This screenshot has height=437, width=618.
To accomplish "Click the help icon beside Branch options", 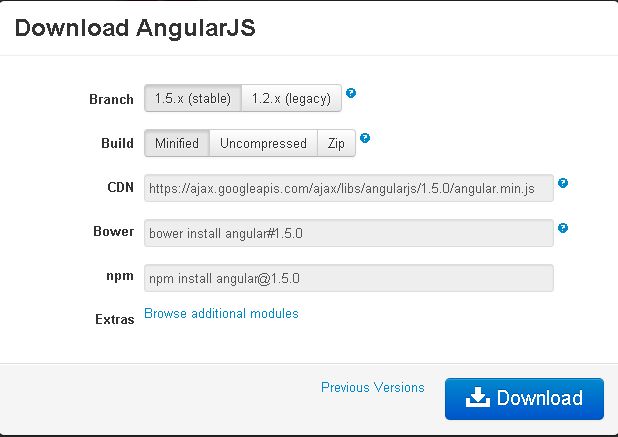I will tap(351, 93).
